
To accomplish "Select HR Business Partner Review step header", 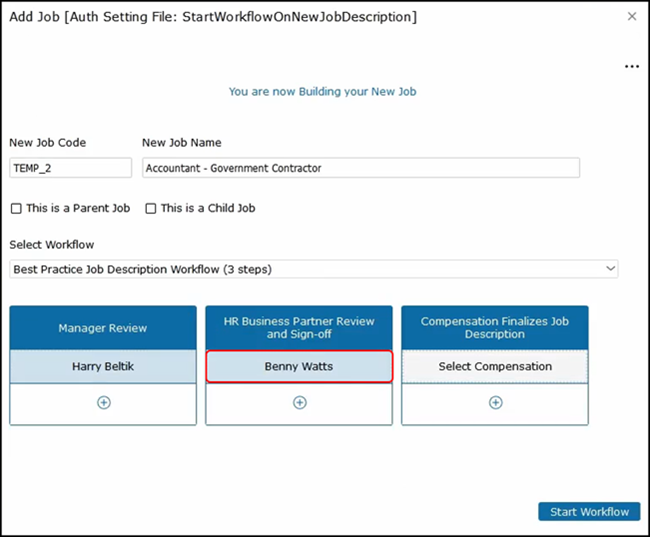I will point(299,328).
